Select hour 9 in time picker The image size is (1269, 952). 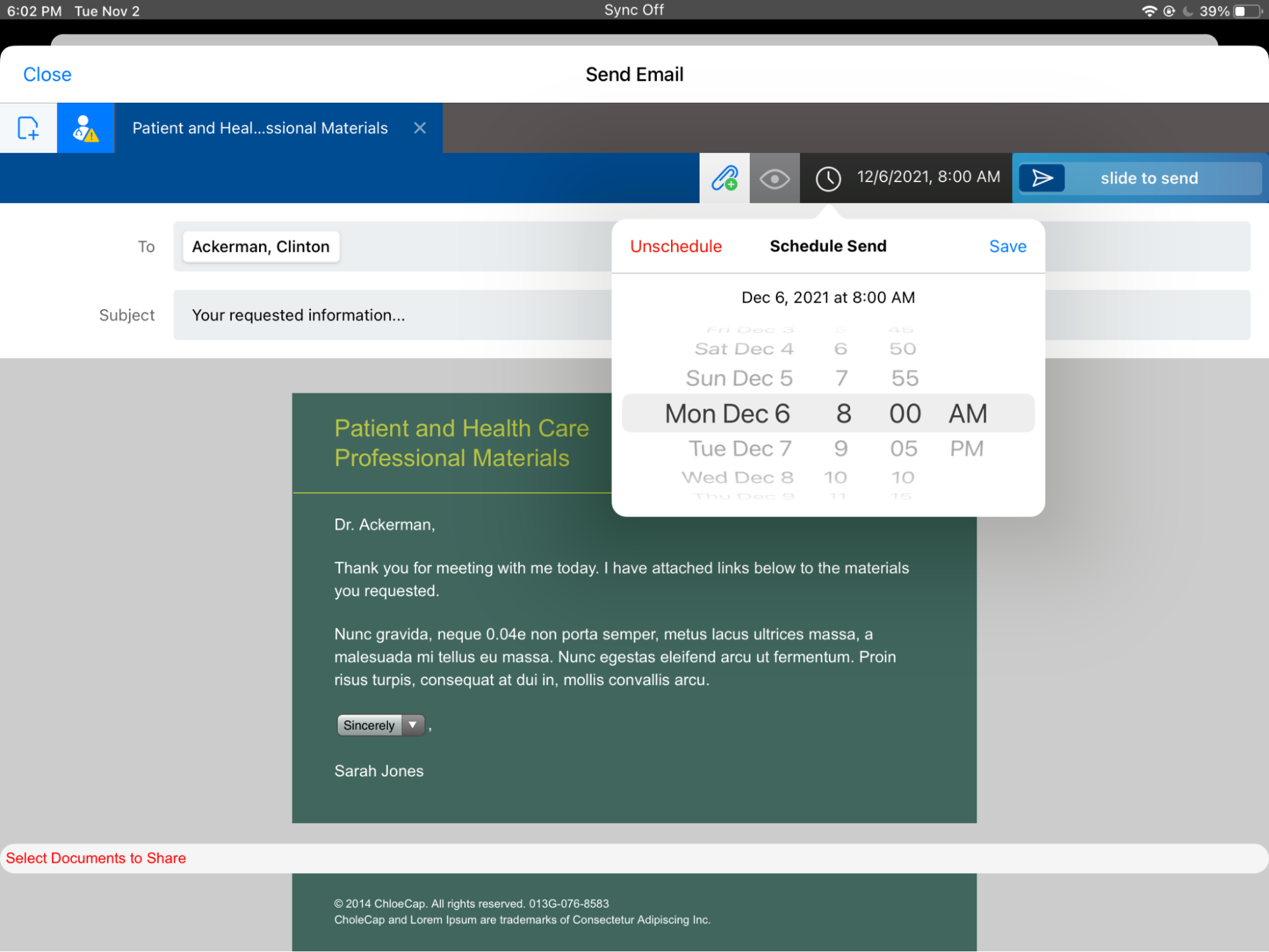(840, 449)
